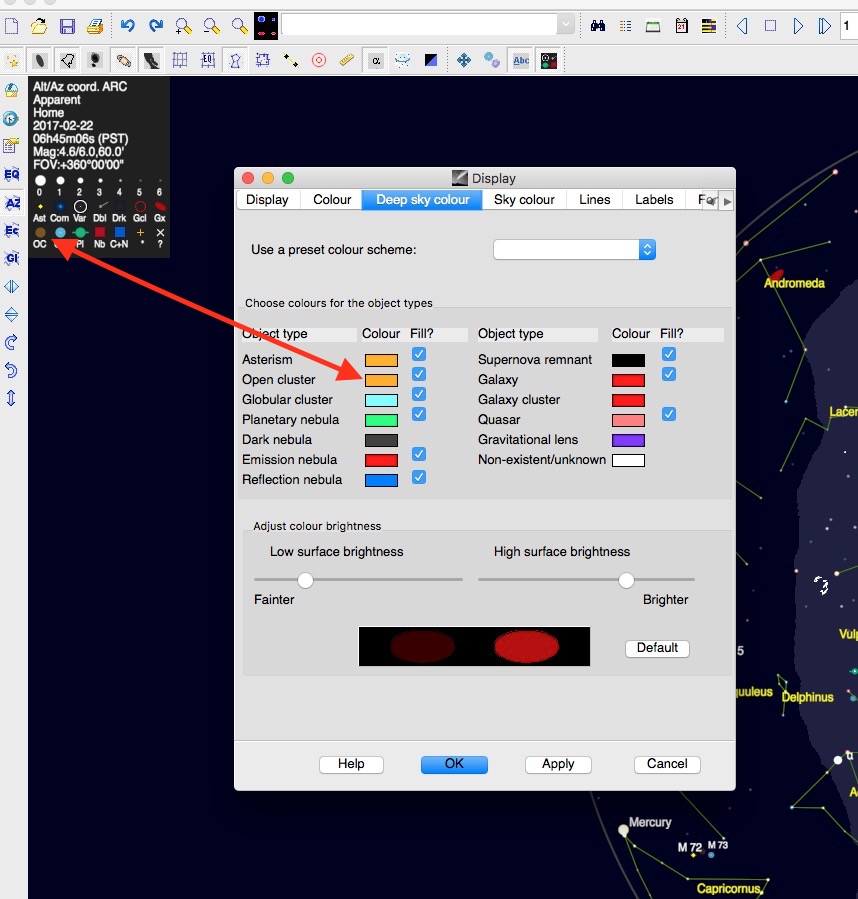Change the Globular cluster cyan colour swatch
This screenshot has height=899, width=858.
coord(381,400)
